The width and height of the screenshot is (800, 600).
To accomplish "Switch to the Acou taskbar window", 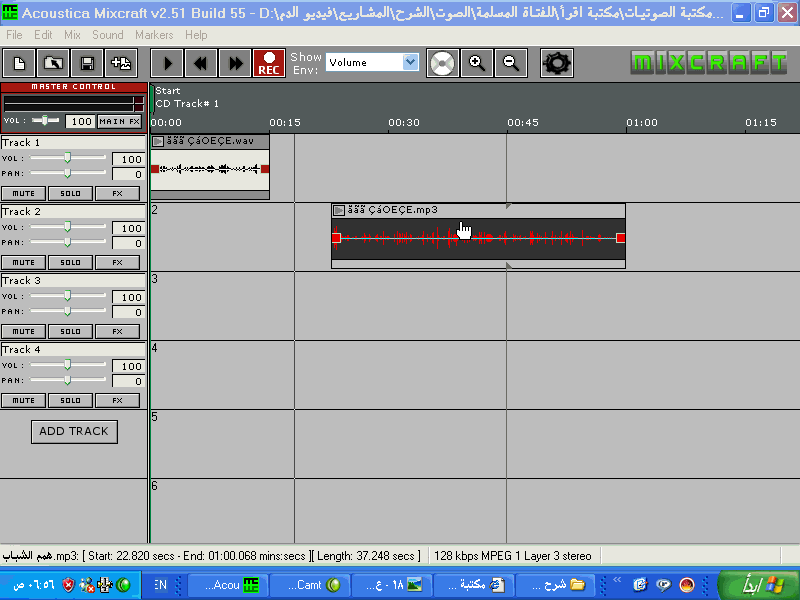I will [228, 585].
